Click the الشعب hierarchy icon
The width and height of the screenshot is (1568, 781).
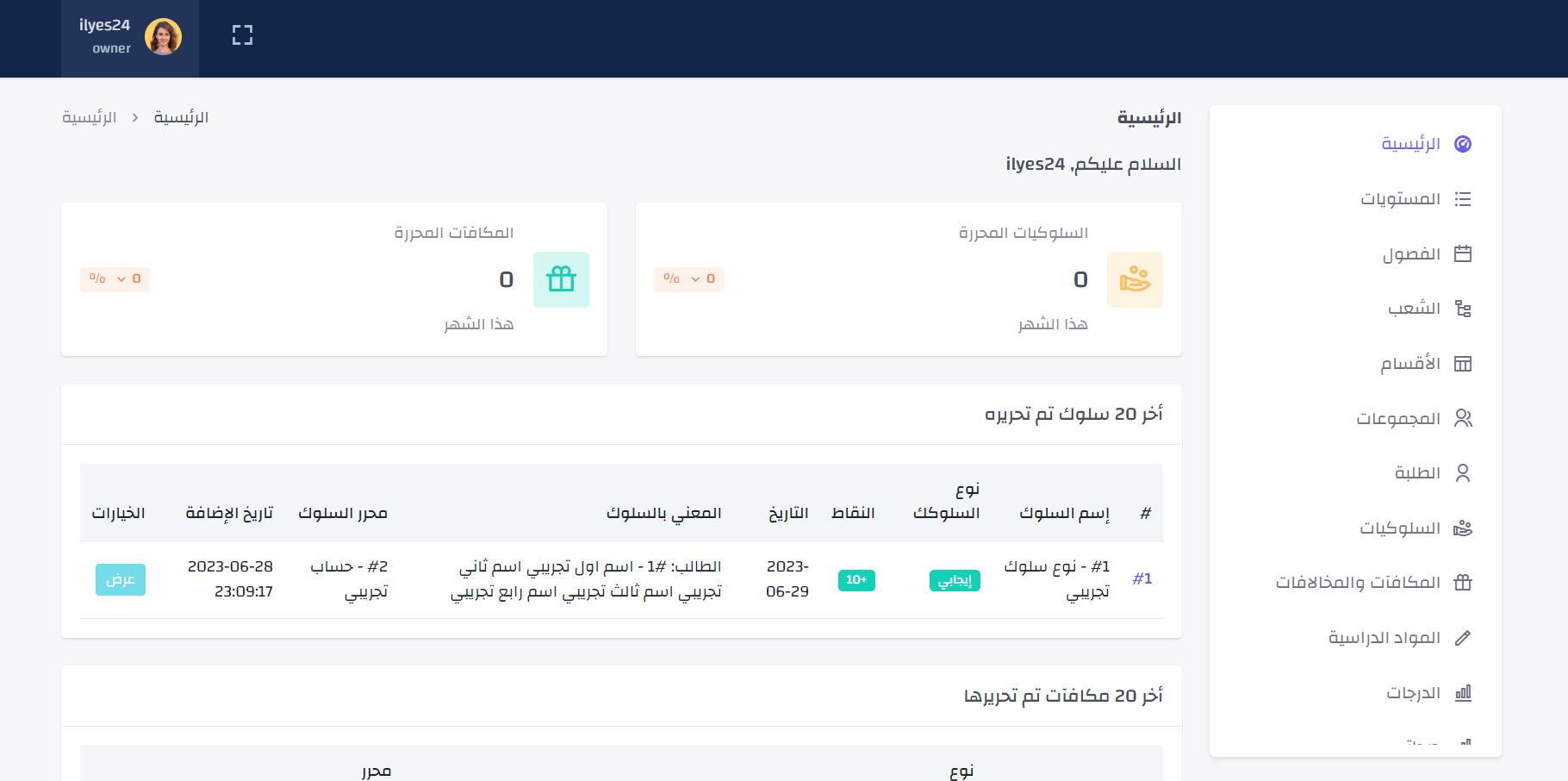coord(1463,308)
